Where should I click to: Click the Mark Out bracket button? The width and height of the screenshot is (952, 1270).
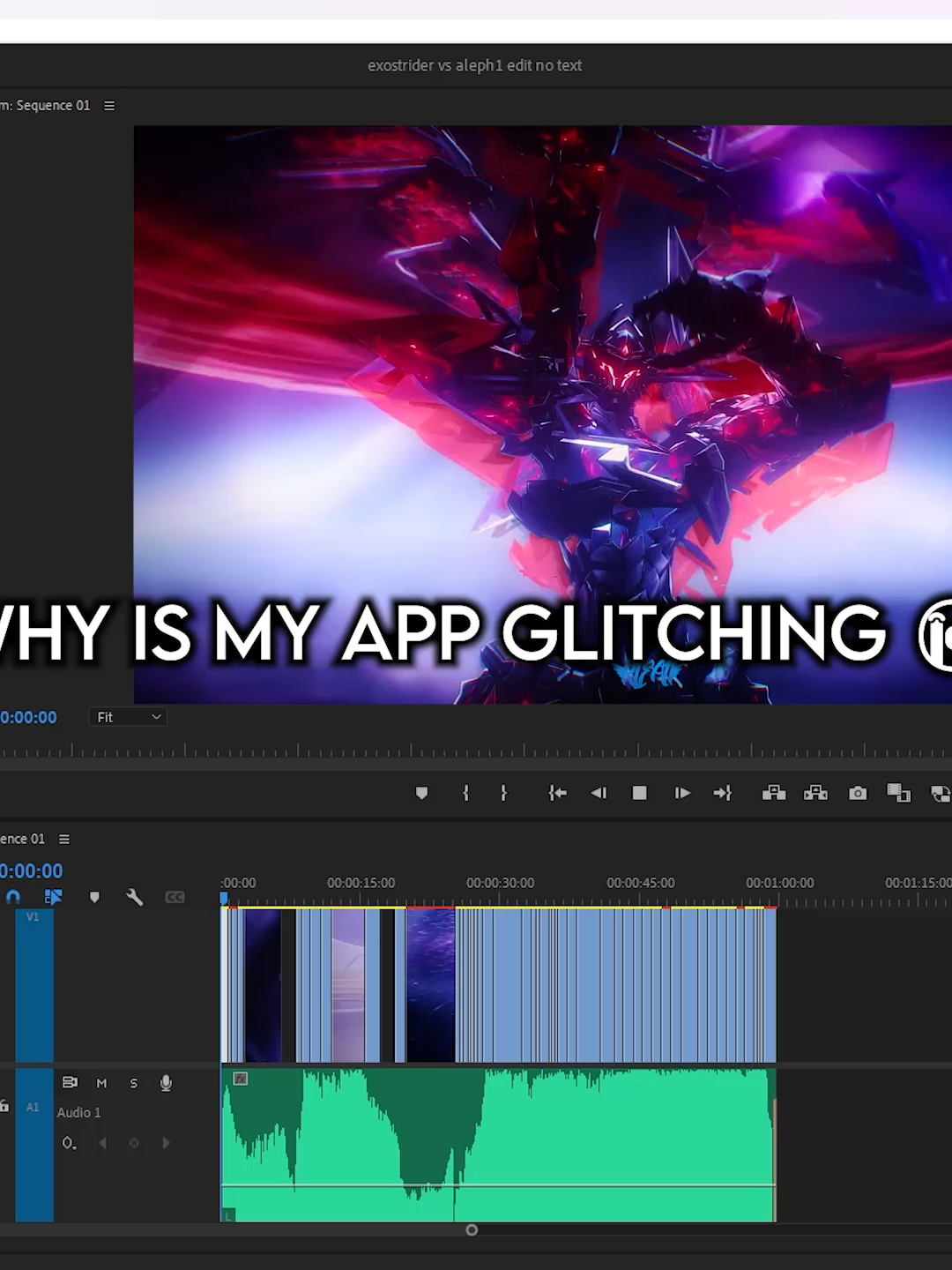click(x=503, y=793)
